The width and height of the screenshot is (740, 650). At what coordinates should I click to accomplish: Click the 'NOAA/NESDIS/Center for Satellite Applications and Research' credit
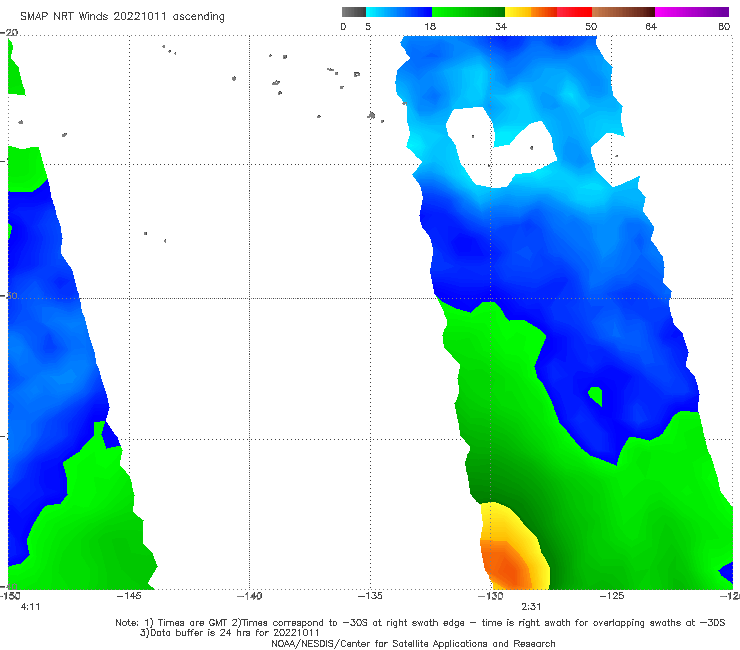tap(413, 643)
